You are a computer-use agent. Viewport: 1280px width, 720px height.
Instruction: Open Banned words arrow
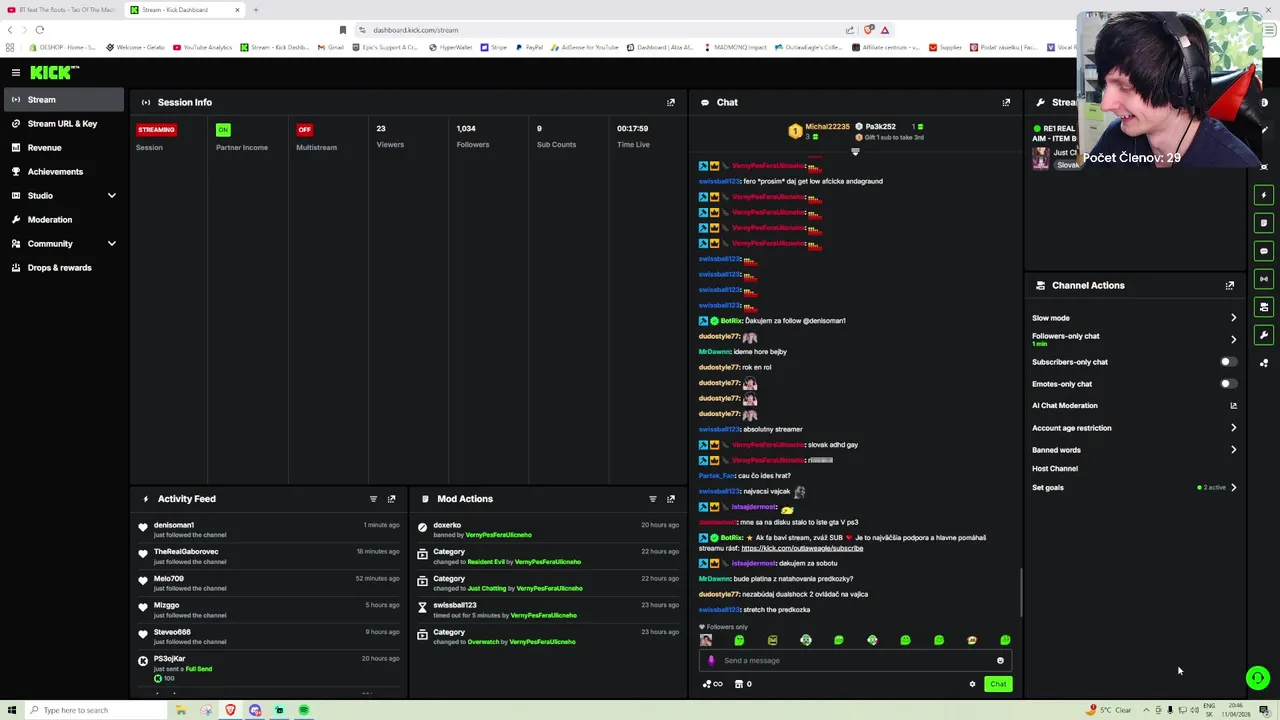pos(1233,450)
